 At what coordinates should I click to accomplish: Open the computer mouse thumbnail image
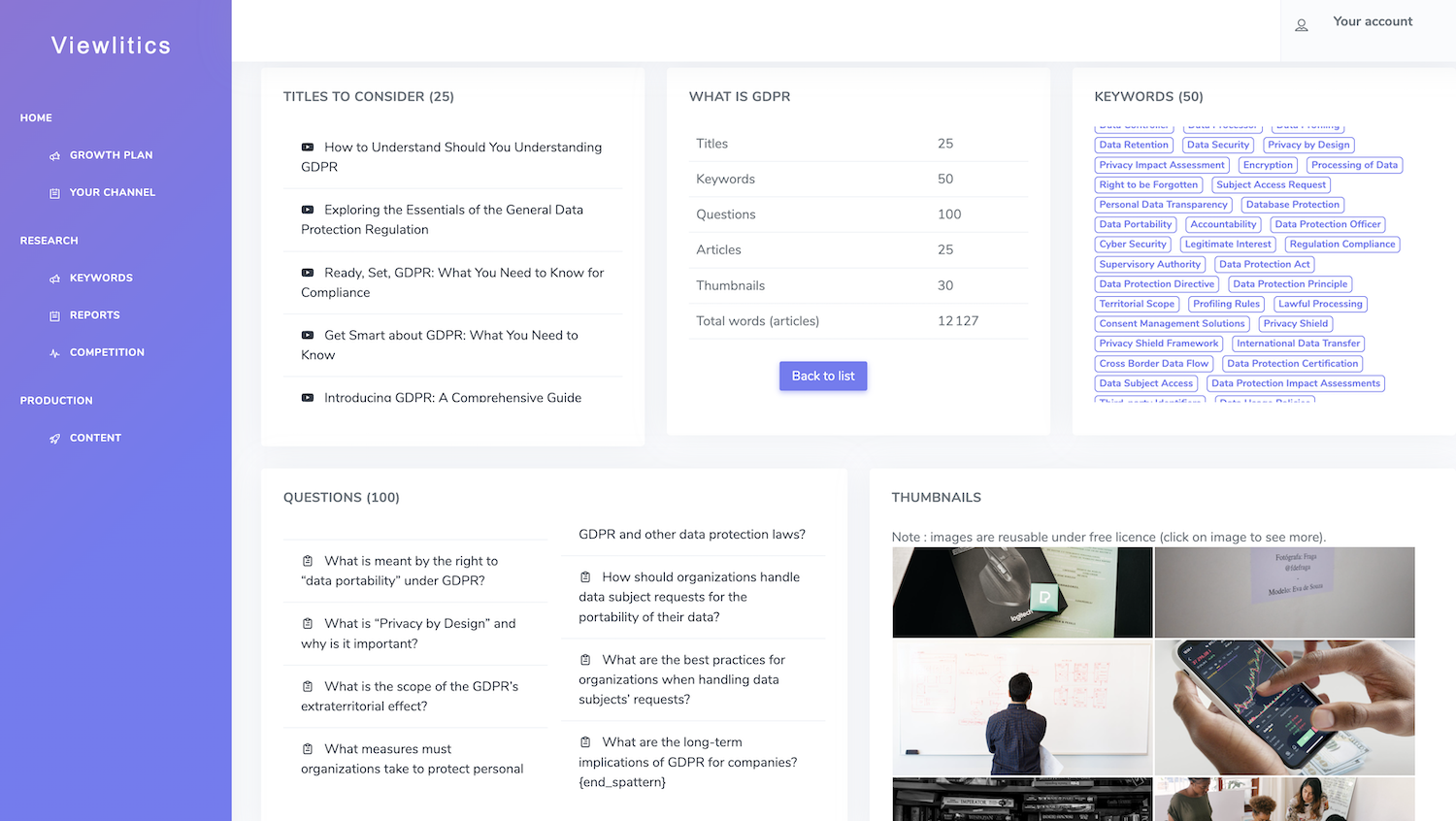coord(1022,592)
